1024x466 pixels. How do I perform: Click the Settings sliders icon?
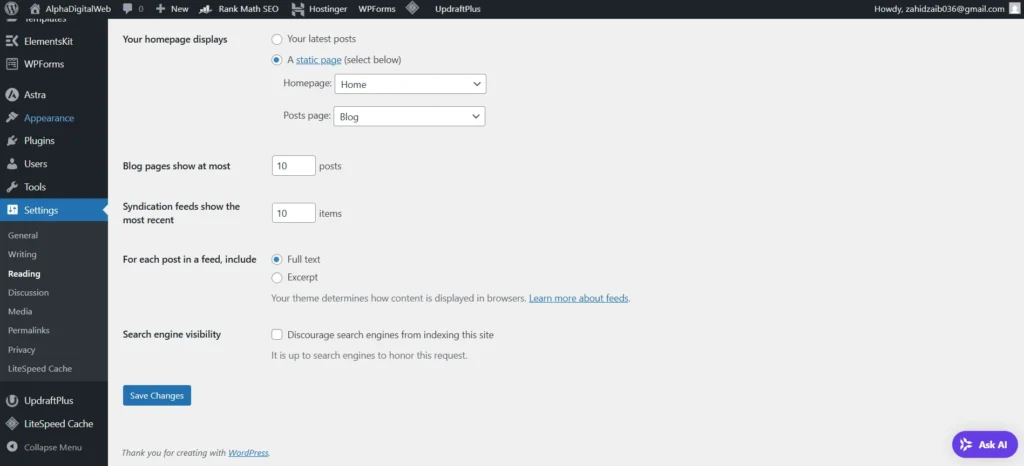click(x=12, y=210)
